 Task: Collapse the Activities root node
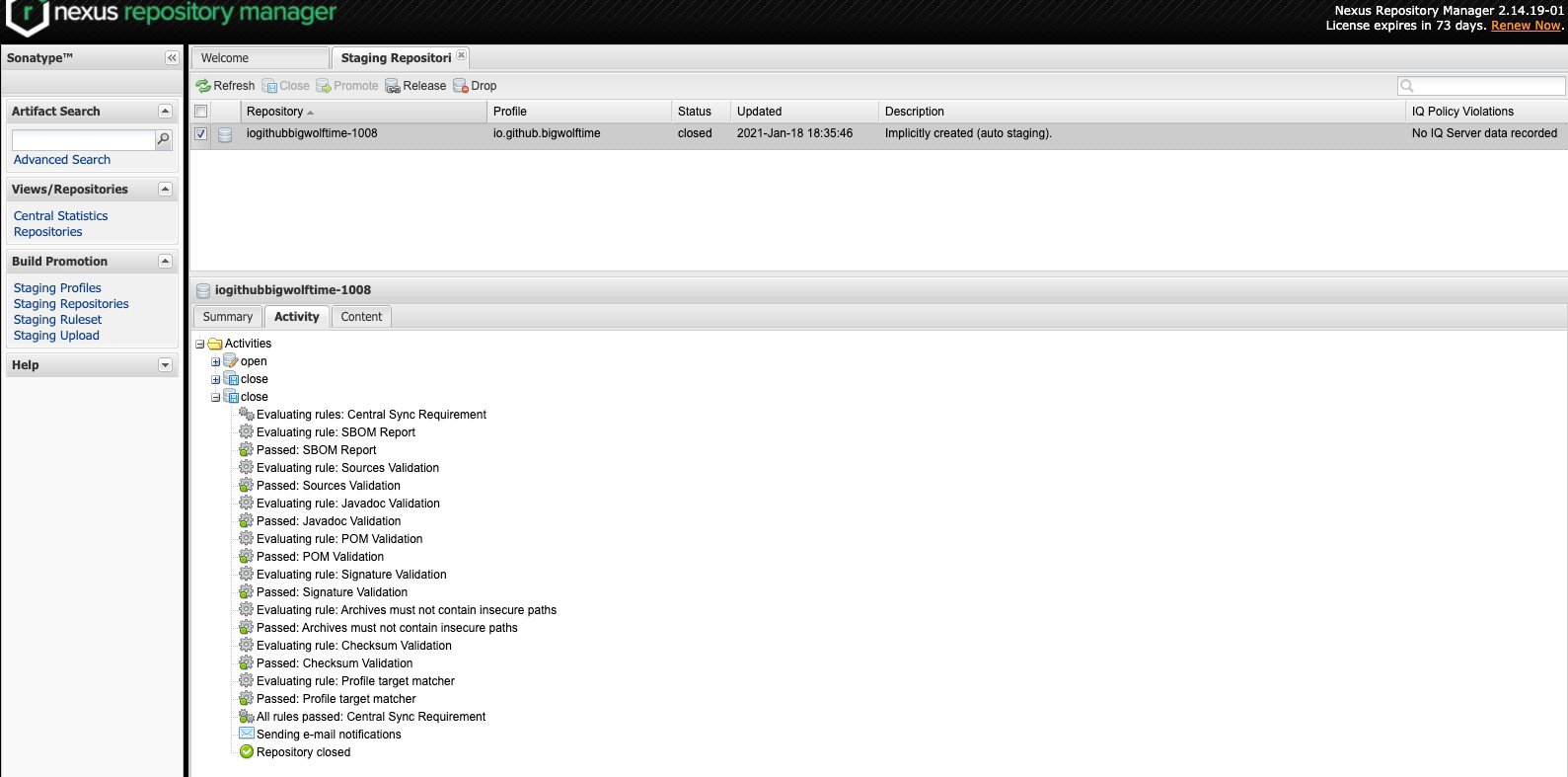pyautogui.click(x=200, y=345)
